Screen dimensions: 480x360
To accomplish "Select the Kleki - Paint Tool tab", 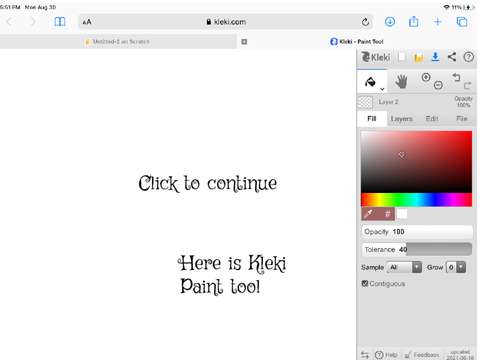I will click(357, 42).
